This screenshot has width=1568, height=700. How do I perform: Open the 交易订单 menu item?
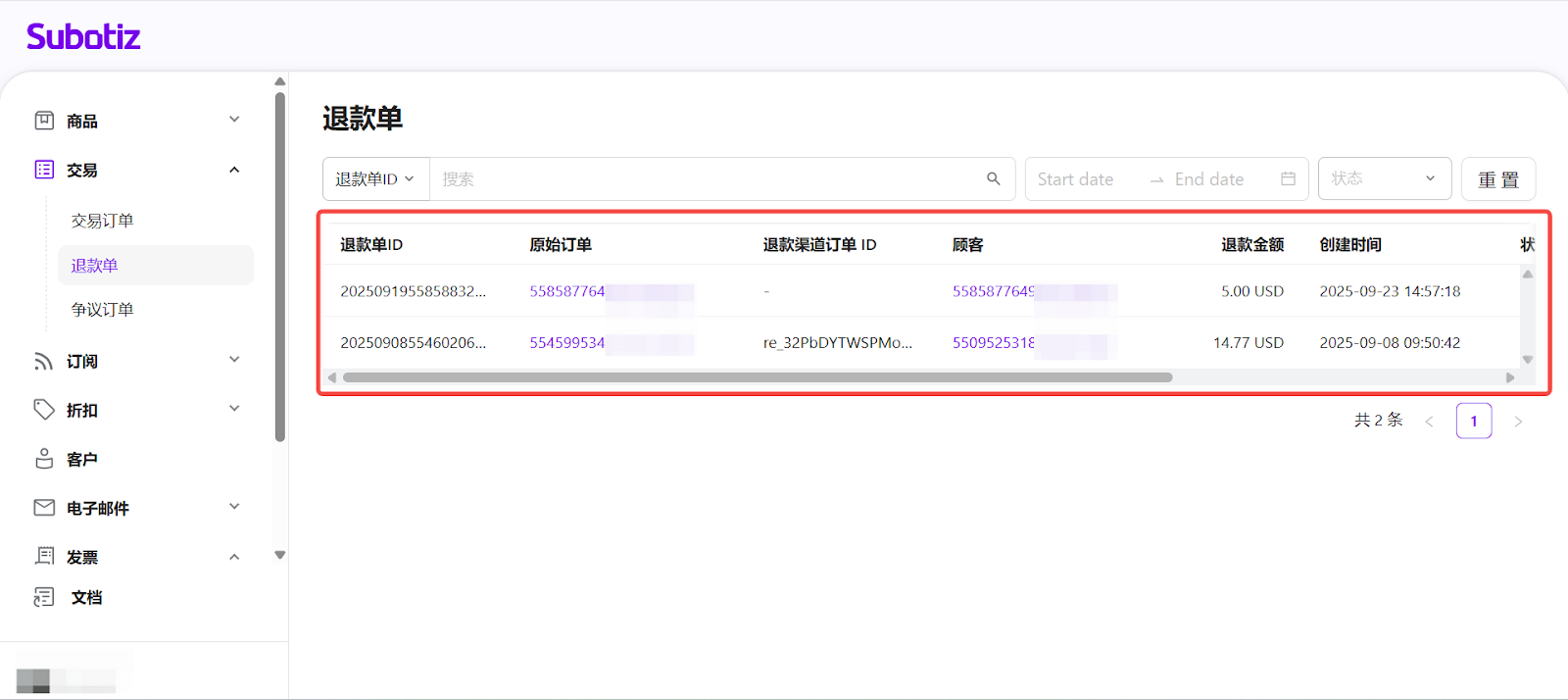(102, 221)
